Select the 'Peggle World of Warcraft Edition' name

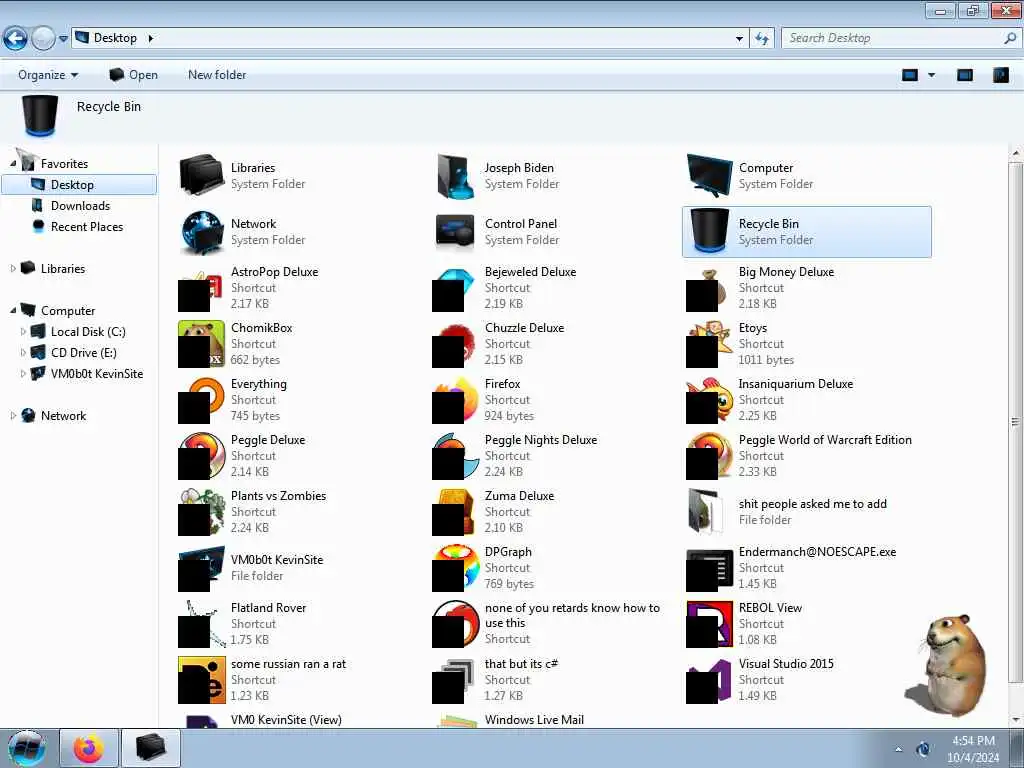pos(825,440)
